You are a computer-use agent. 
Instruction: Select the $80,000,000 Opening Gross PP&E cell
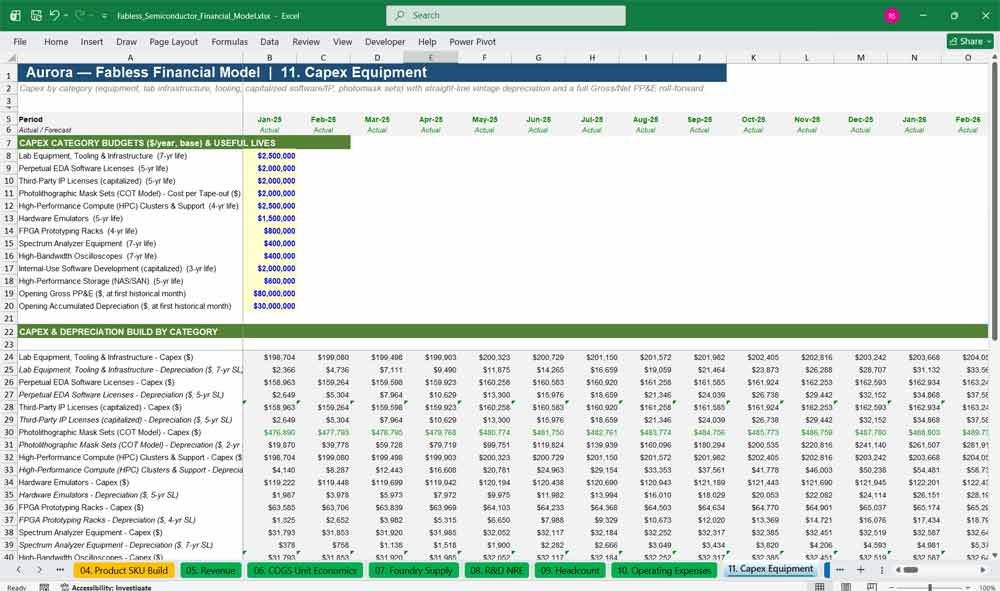coord(269,294)
